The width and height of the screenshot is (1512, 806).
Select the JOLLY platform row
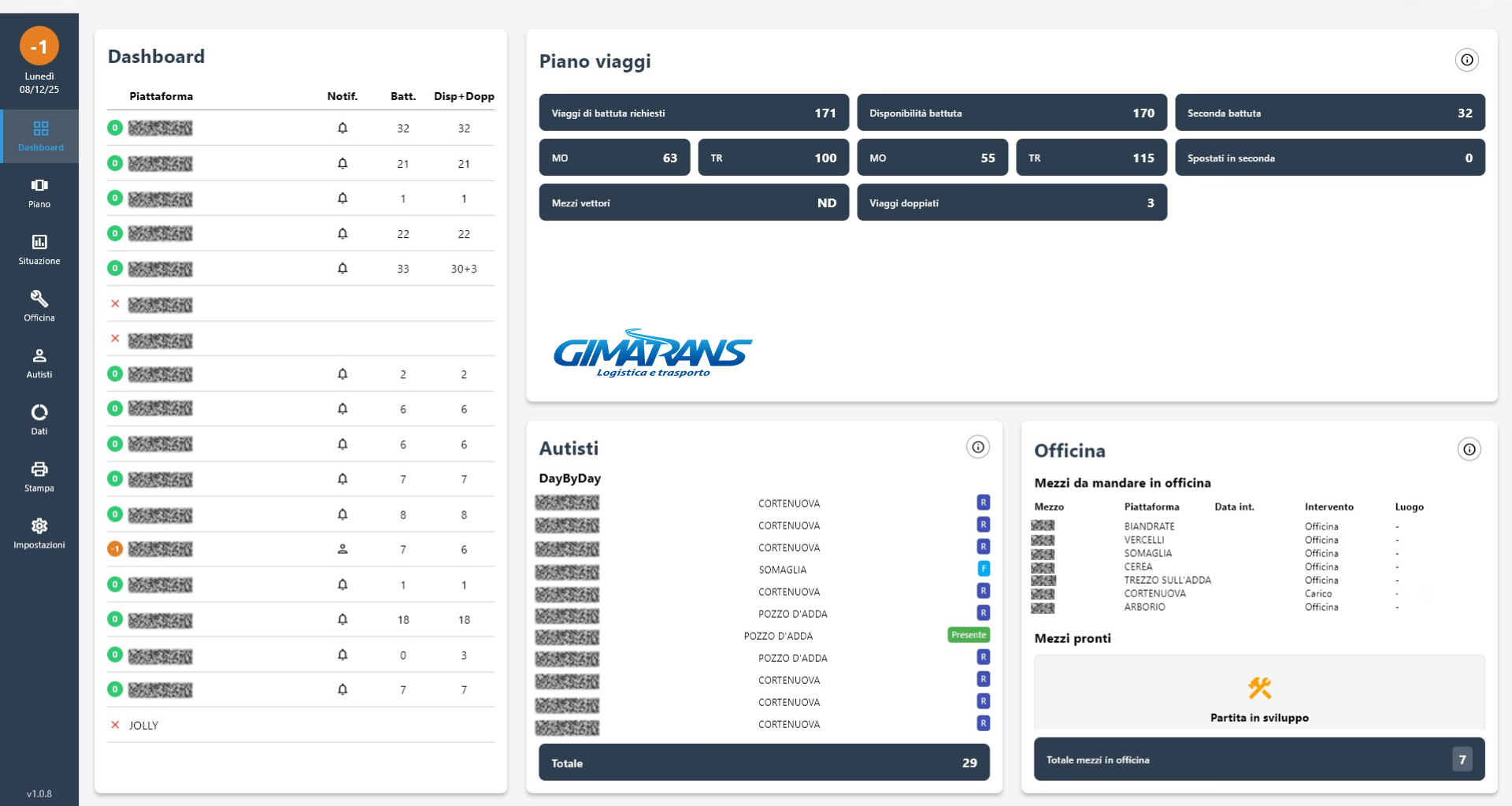[144, 726]
